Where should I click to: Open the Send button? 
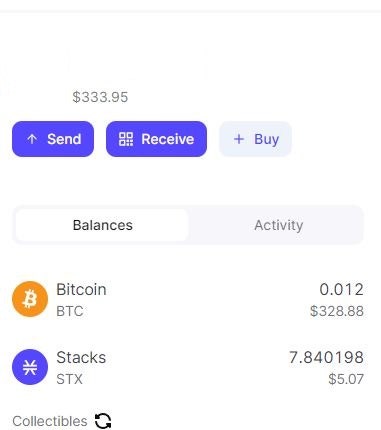[53, 139]
